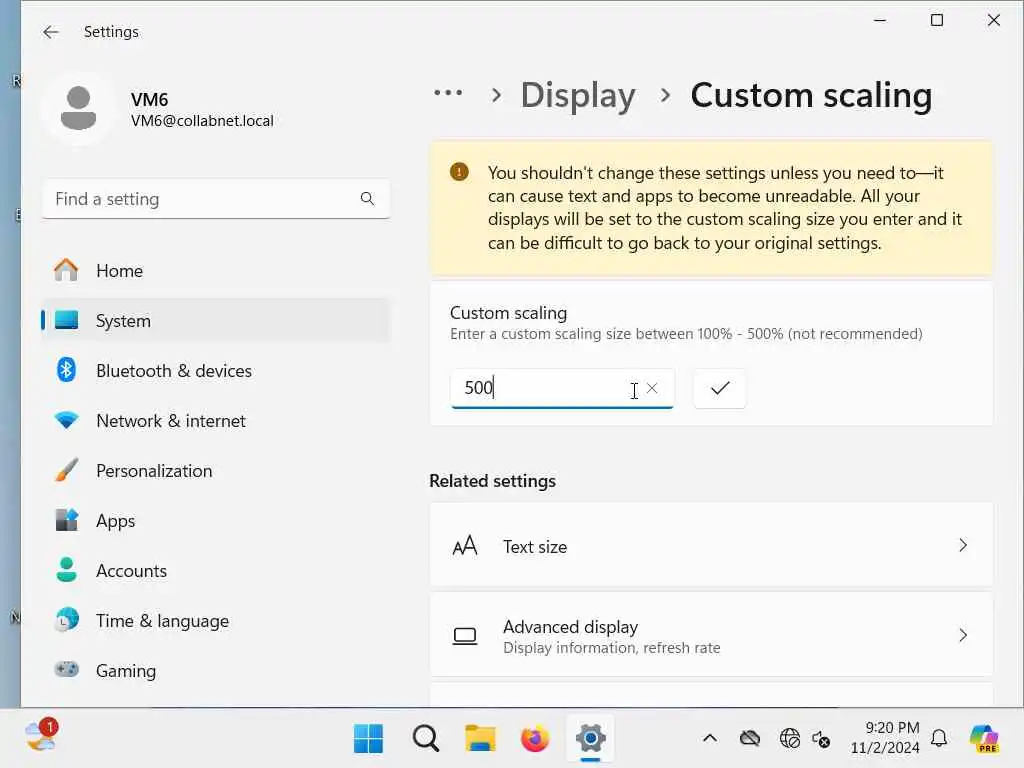Image resolution: width=1024 pixels, height=768 pixels.
Task: Launch Firefox from the taskbar
Action: pyautogui.click(x=535, y=739)
